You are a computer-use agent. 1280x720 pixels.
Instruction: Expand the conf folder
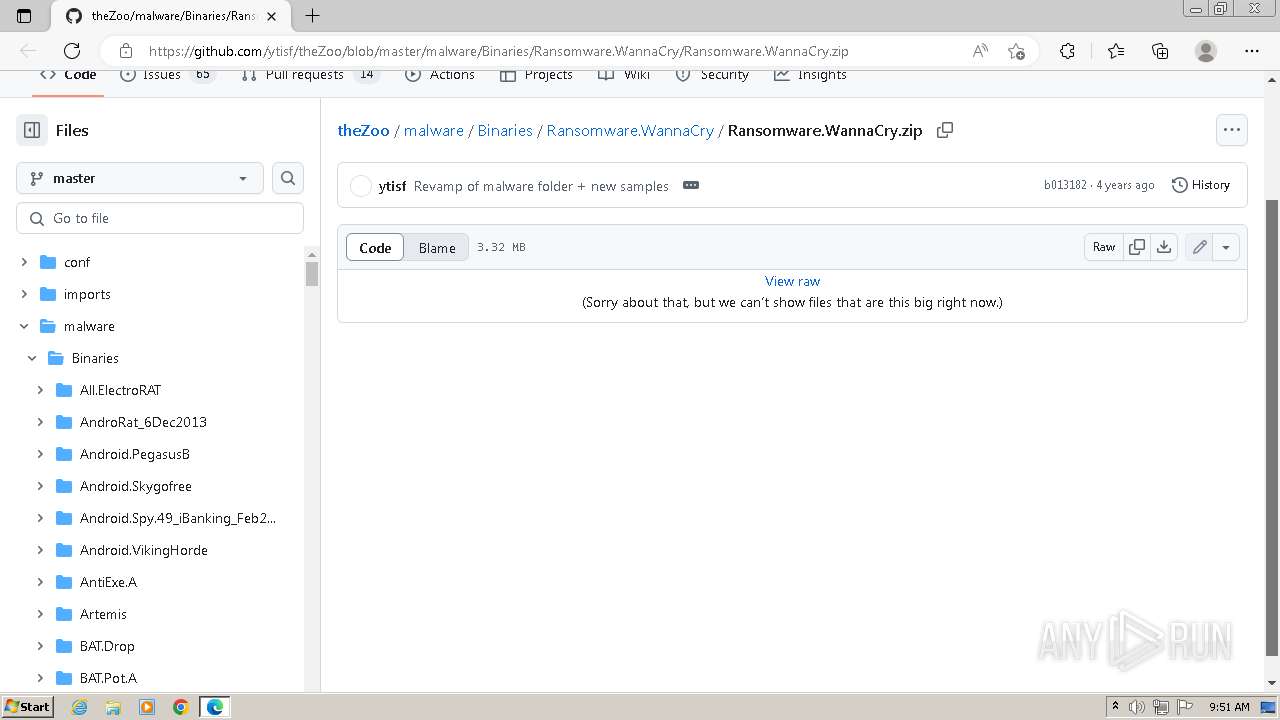(24, 262)
